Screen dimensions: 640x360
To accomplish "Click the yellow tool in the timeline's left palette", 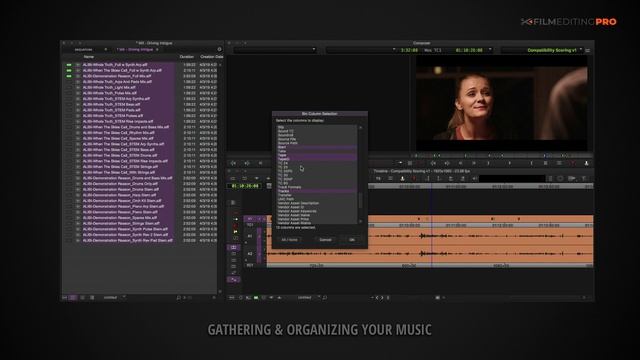I will point(236,232).
